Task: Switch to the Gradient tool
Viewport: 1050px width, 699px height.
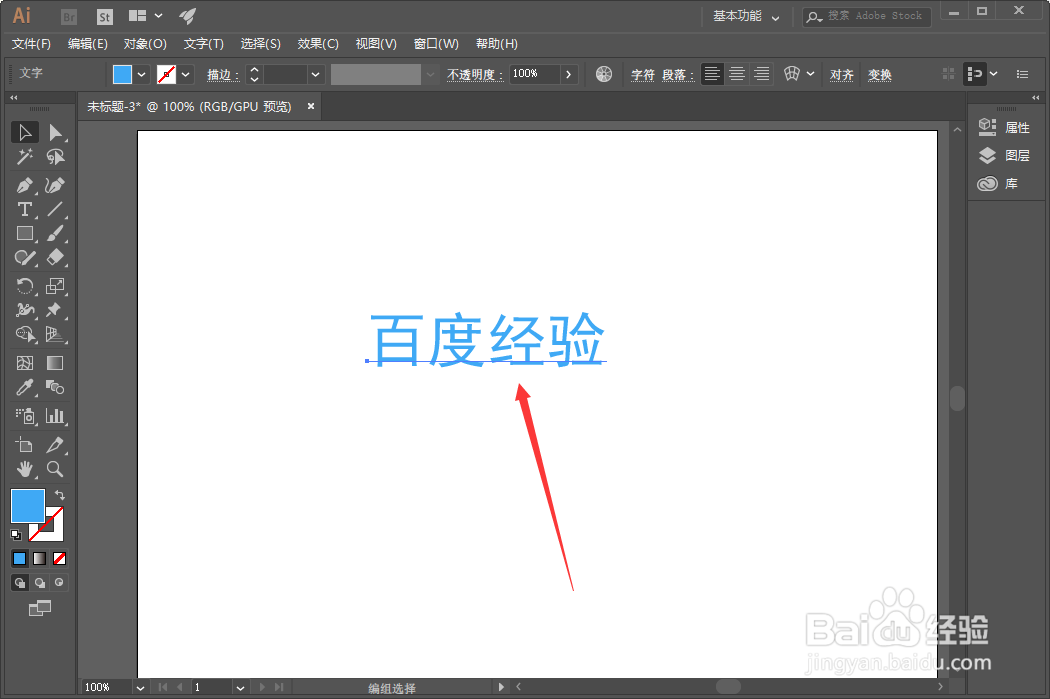Action: pyautogui.click(x=55, y=362)
